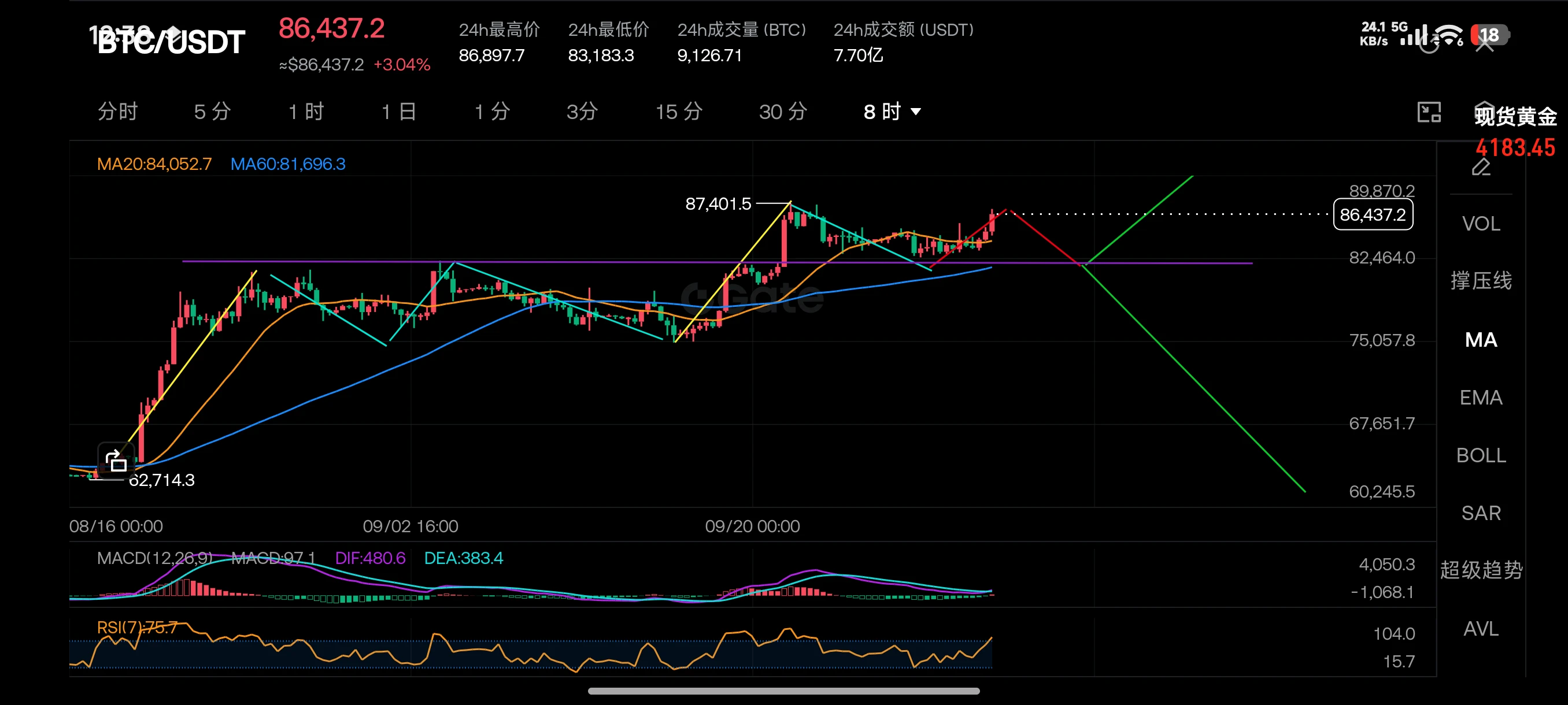Tap the RSI(7):75.7 label
The width and height of the screenshot is (1568, 705).
click(x=137, y=626)
